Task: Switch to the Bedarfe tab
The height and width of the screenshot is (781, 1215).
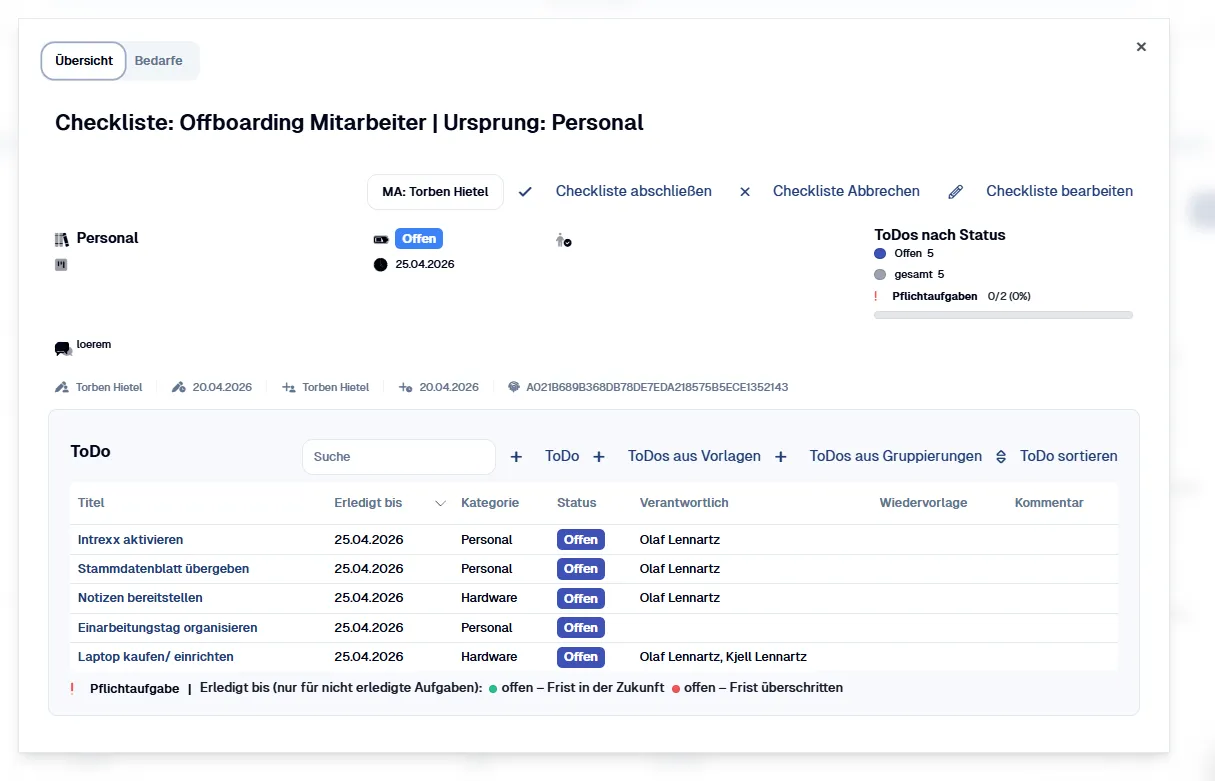Action: click(x=159, y=61)
